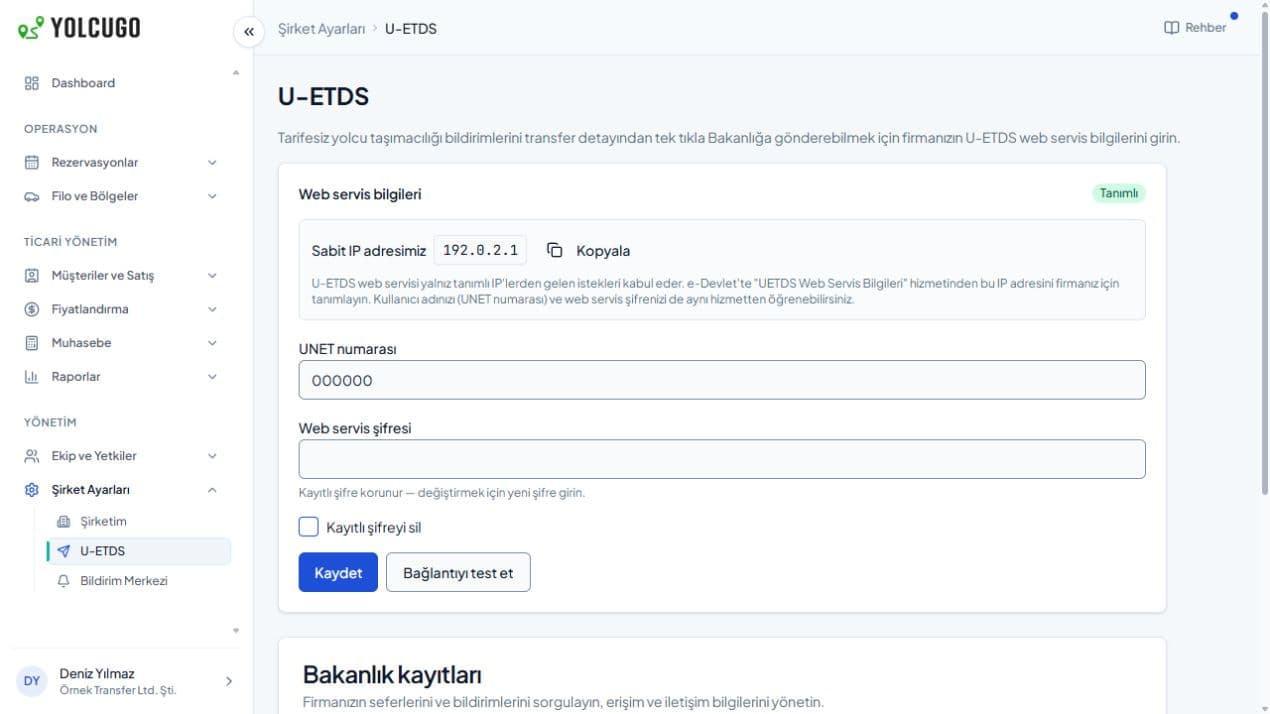
Task: Click the Bakanlık kayıtları heading
Action: tap(393, 673)
